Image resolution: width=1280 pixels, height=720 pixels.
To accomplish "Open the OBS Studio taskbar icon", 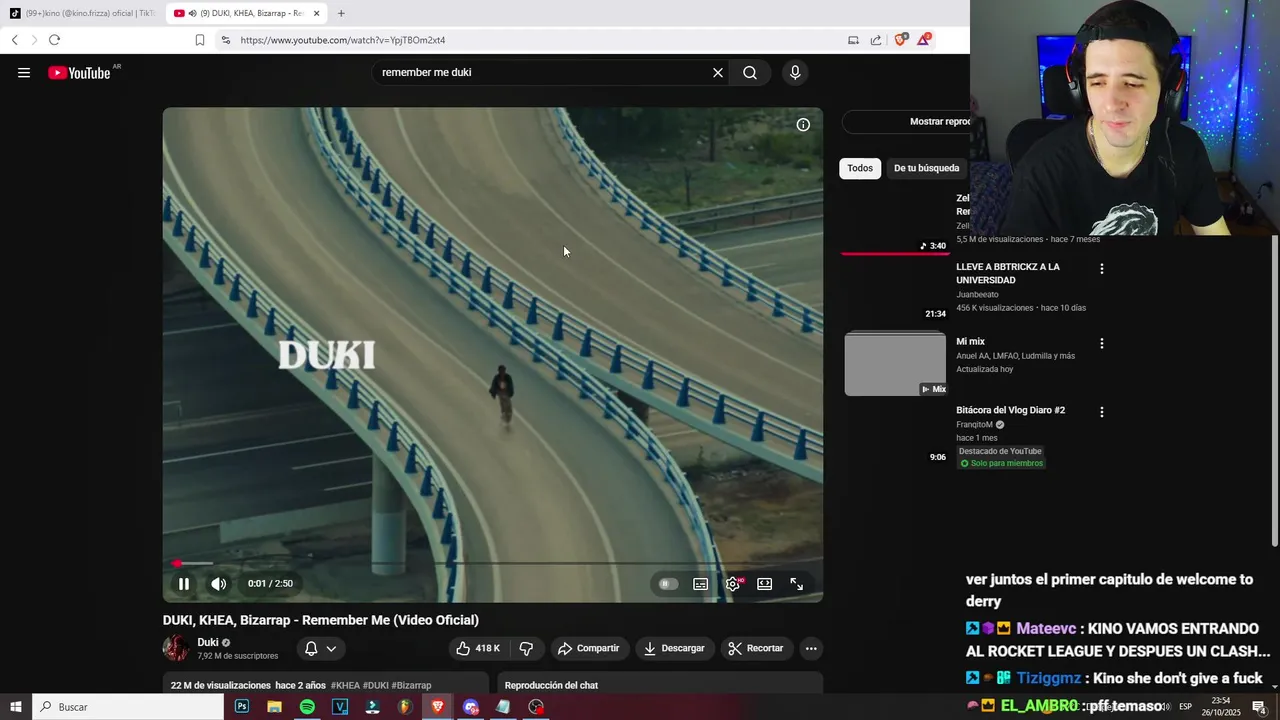I will [536, 707].
